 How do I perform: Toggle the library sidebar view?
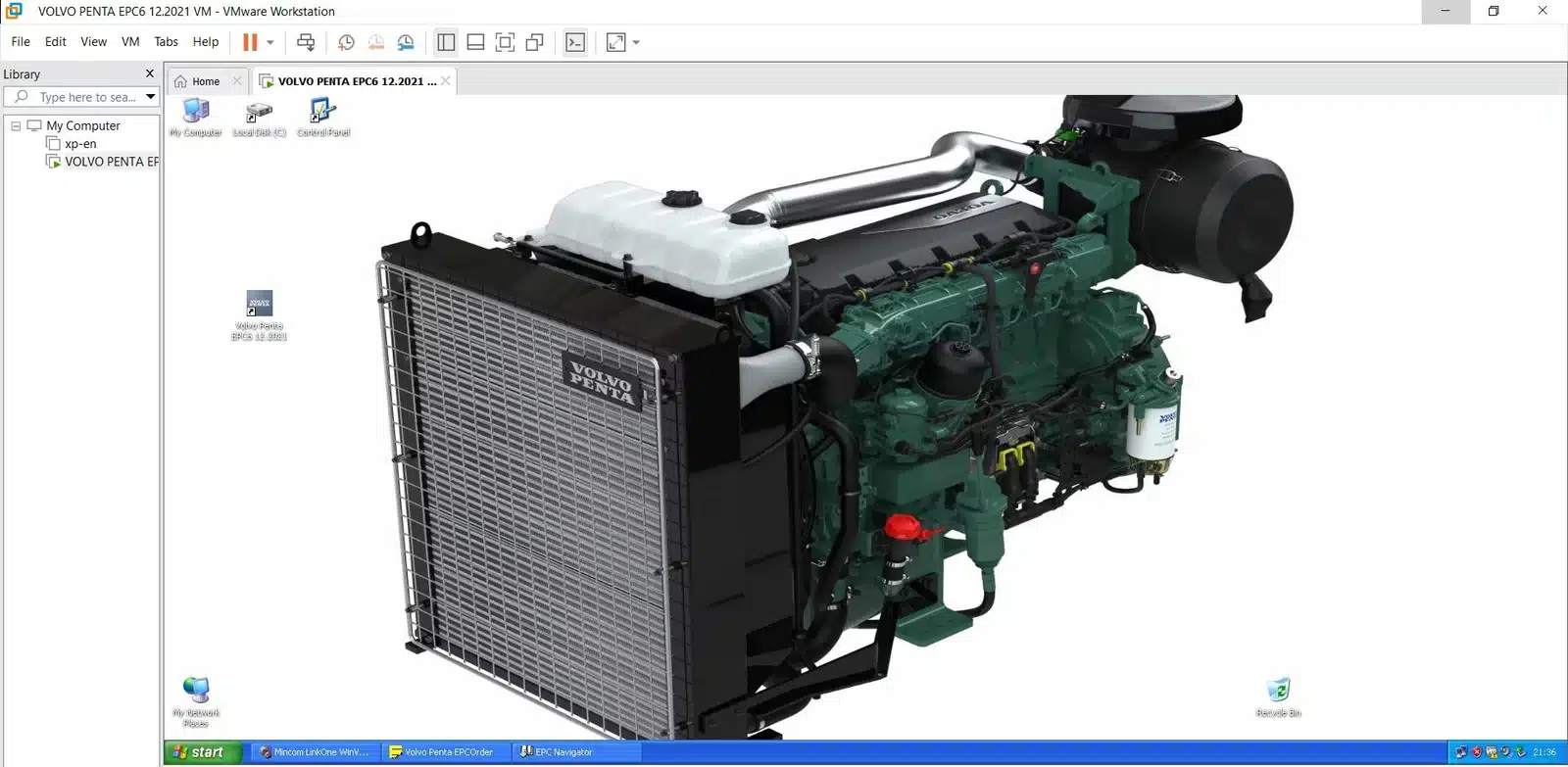[x=446, y=42]
